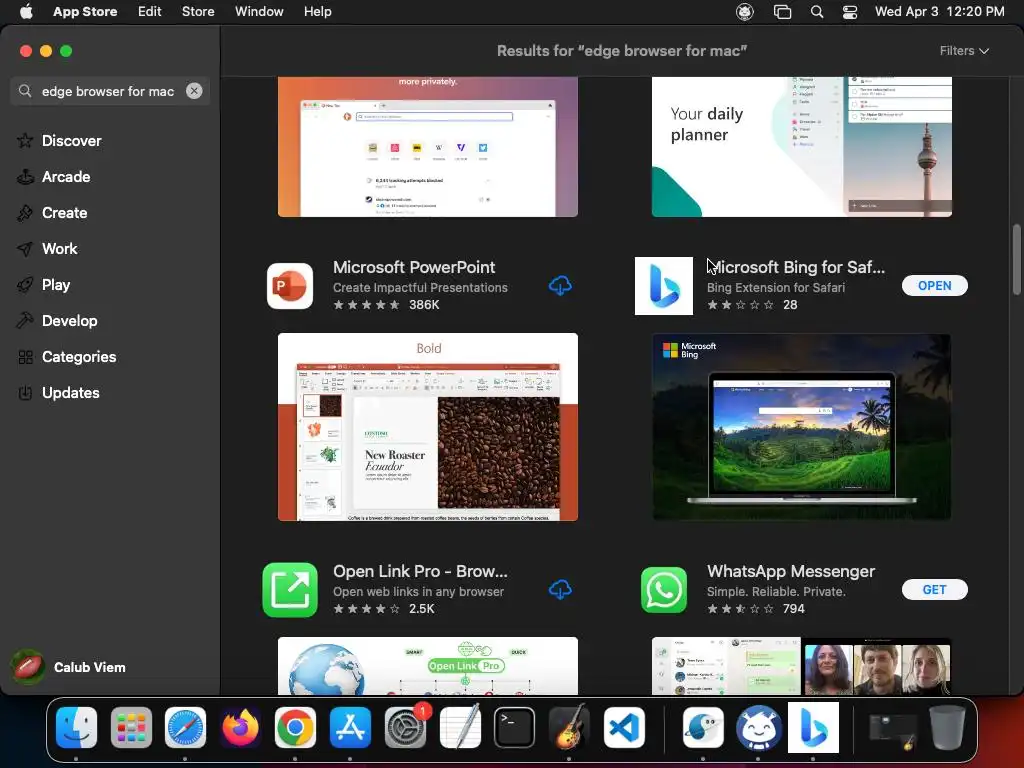Screen dimensions: 1024x768
Task: Click the 'Simple. Reliable. Private.' subtitle
Action: 776,591
